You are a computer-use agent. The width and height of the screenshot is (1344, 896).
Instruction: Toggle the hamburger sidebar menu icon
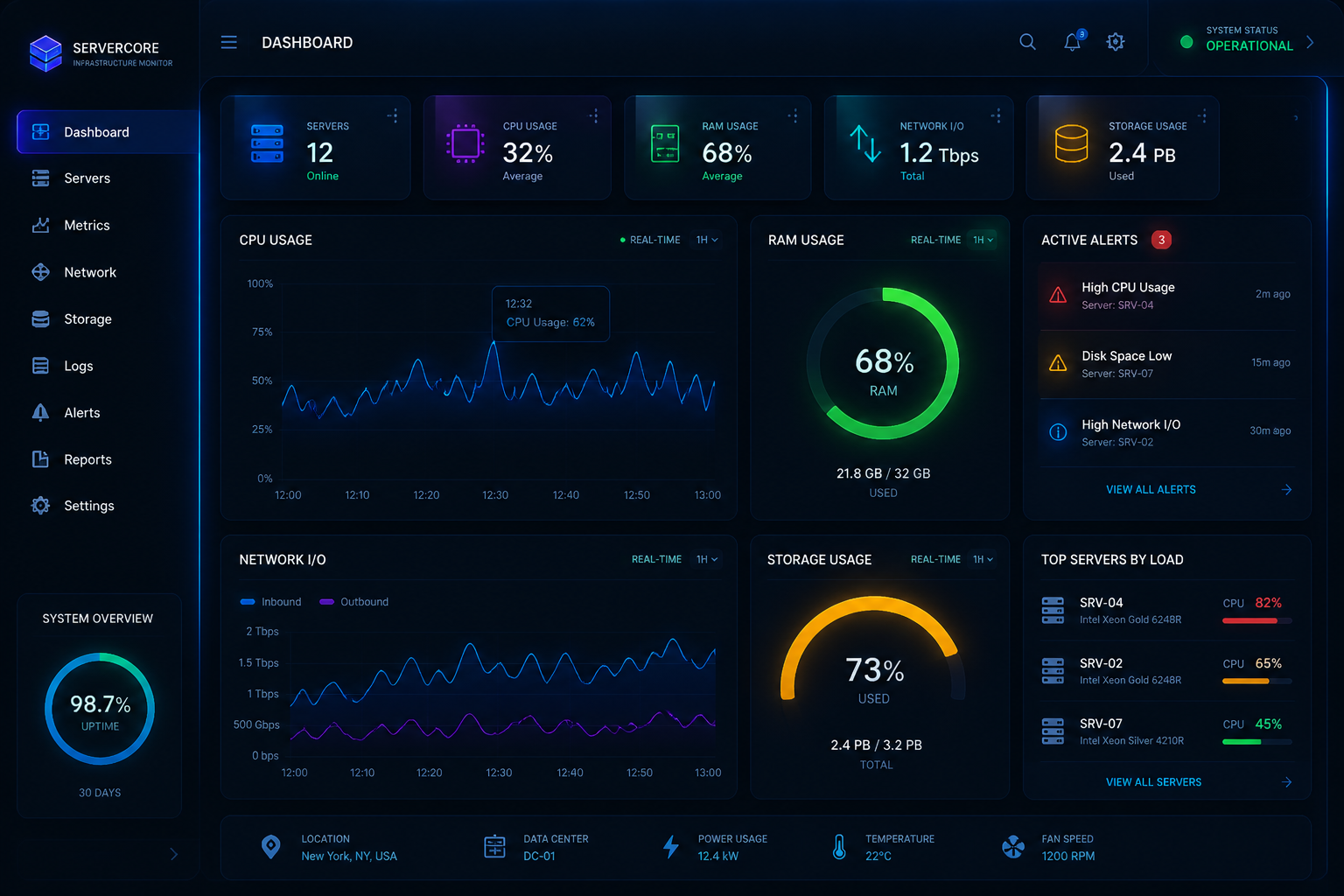tap(229, 42)
